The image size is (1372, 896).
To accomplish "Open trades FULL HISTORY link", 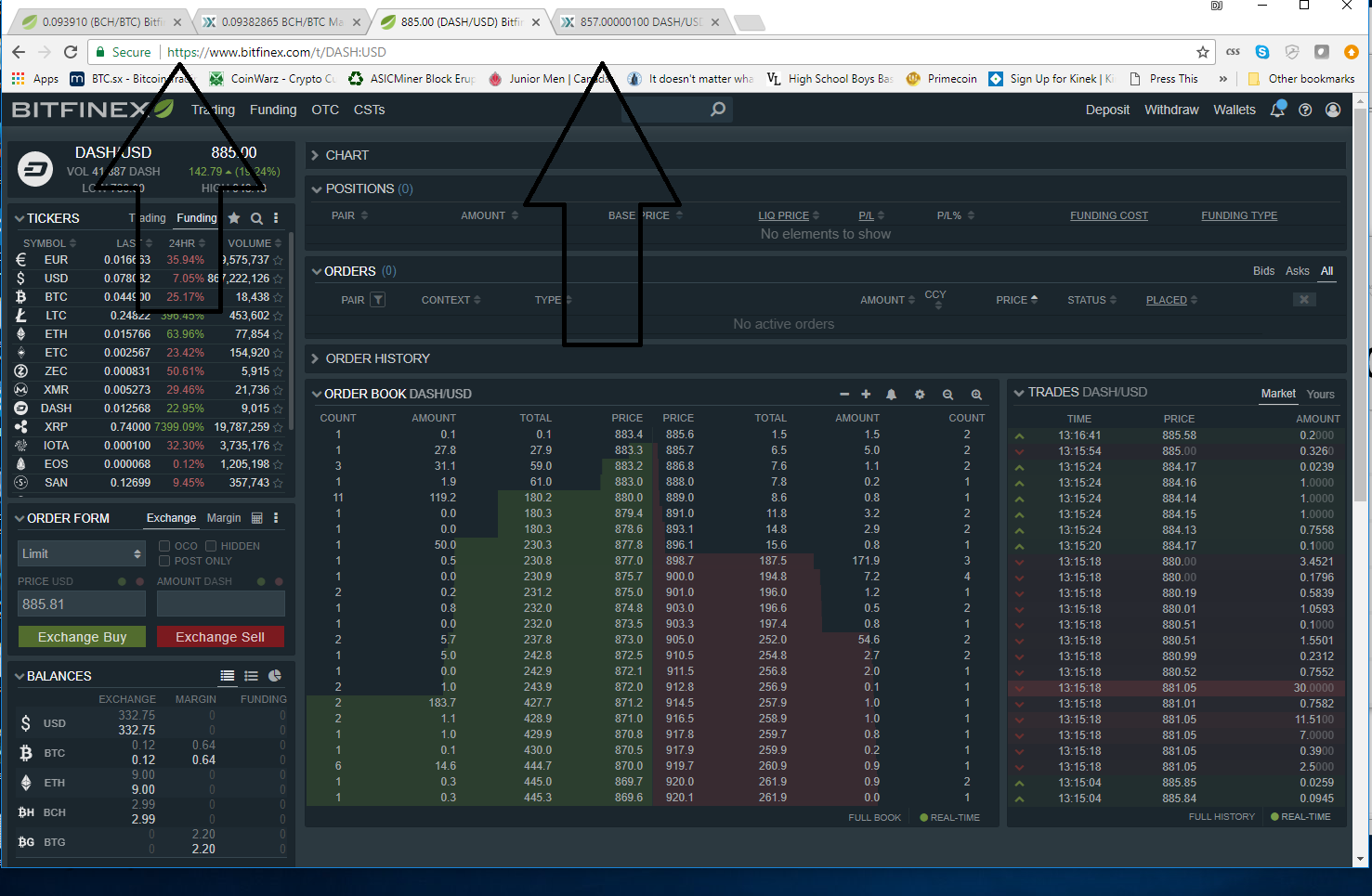I will coord(1222,817).
